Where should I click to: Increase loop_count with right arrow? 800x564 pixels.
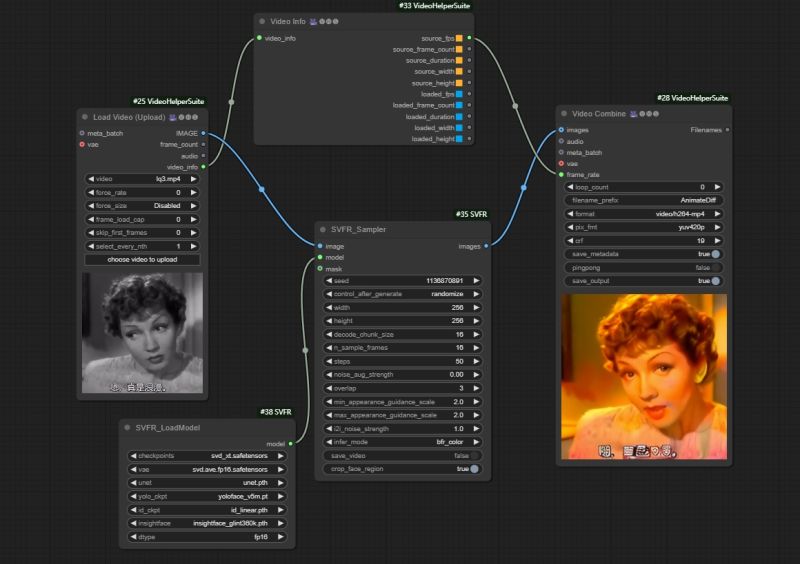[717, 187]
